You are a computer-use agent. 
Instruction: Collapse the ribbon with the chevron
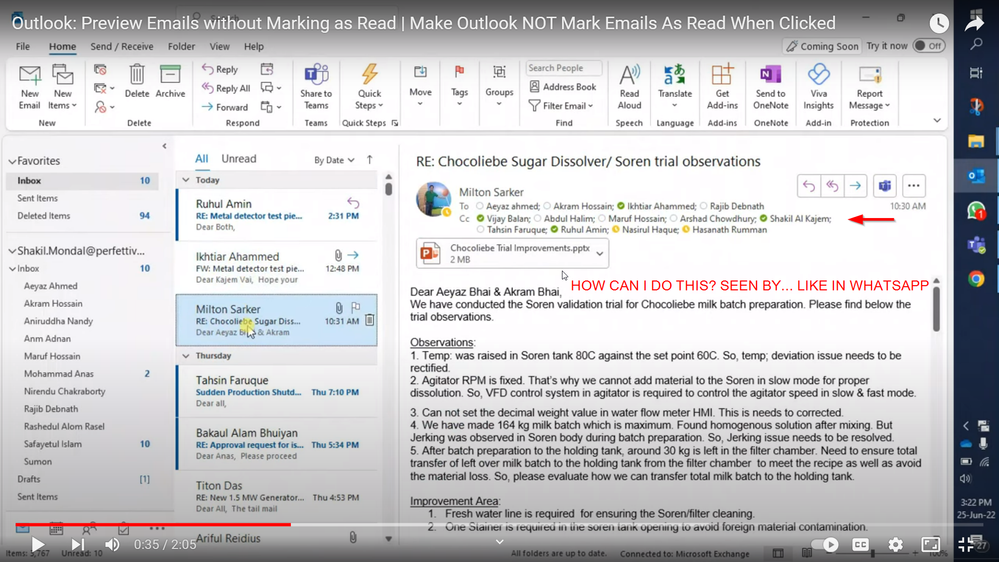937,120
